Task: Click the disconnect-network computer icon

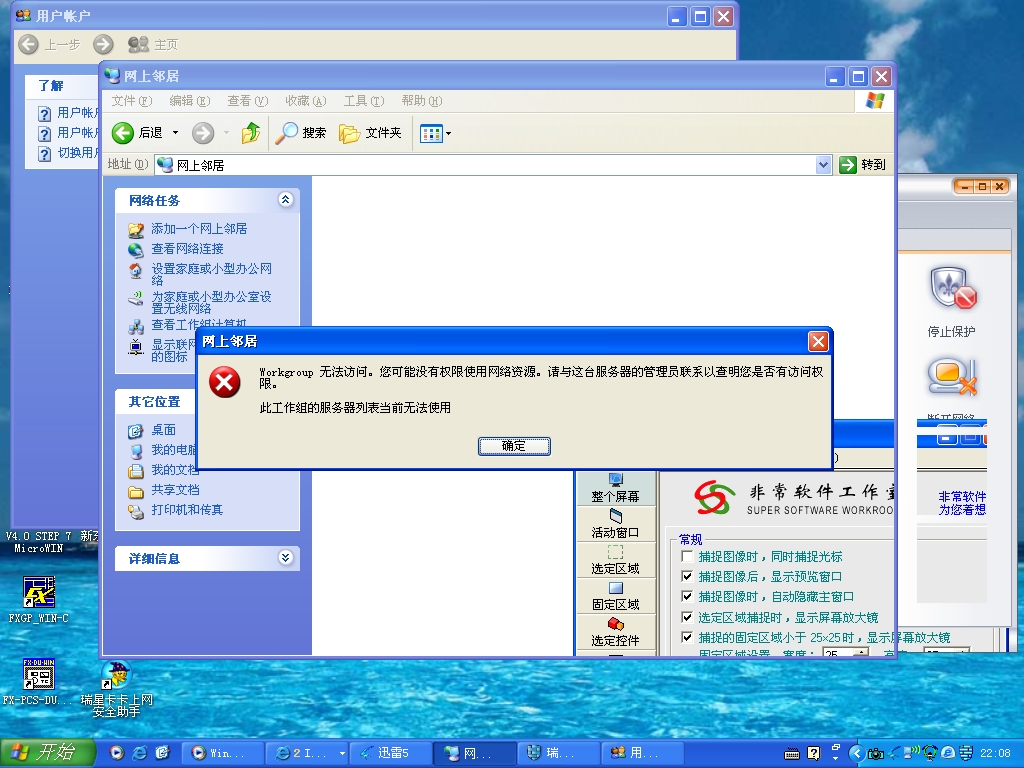Action: (x=952, y=377)
